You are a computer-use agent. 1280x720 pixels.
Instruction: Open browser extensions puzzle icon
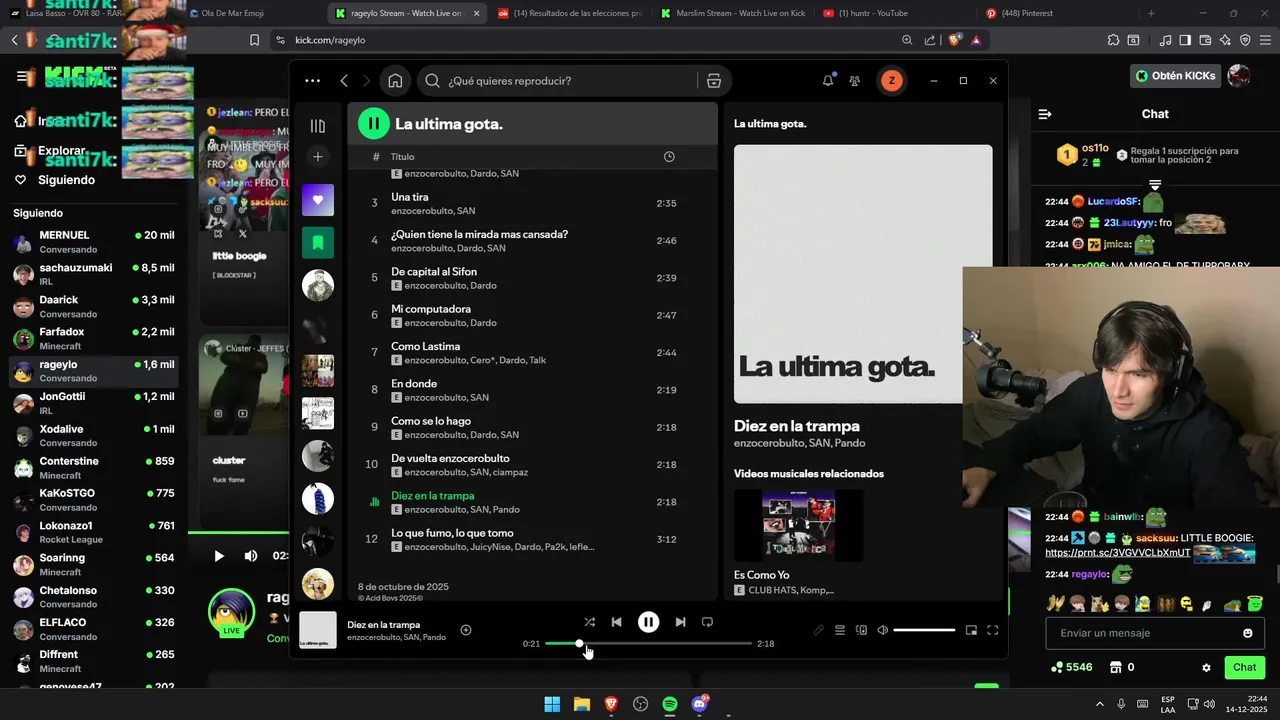pos(1113,40)
